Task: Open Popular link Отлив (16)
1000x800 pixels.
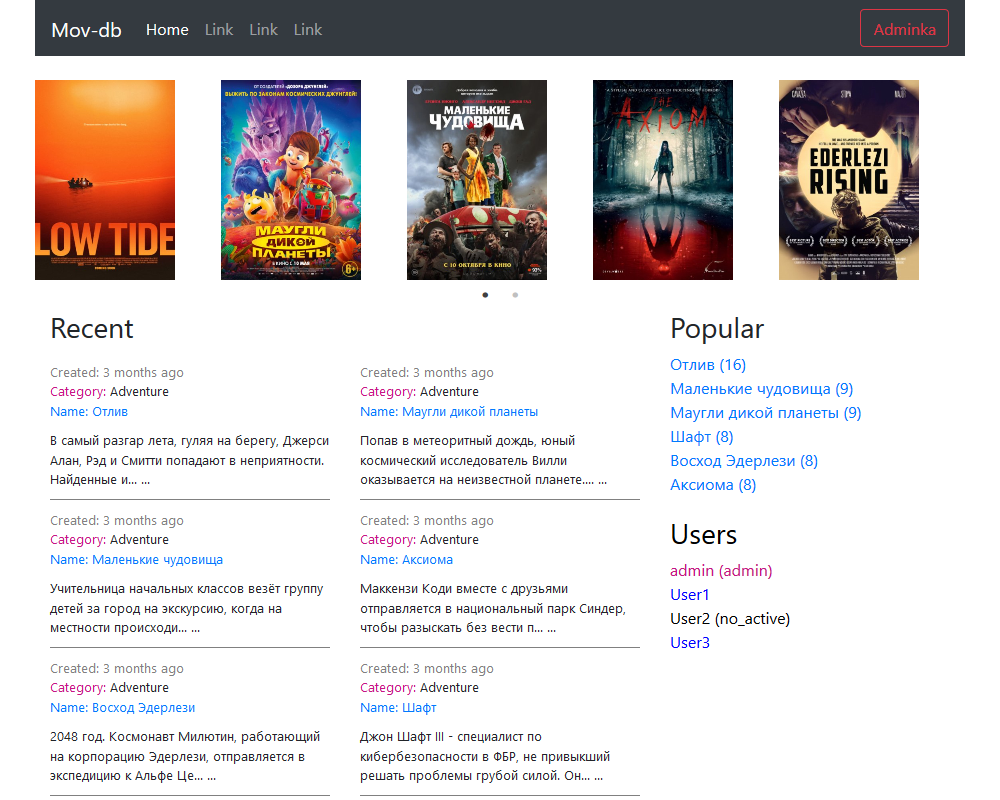Action: pos(708,365)
